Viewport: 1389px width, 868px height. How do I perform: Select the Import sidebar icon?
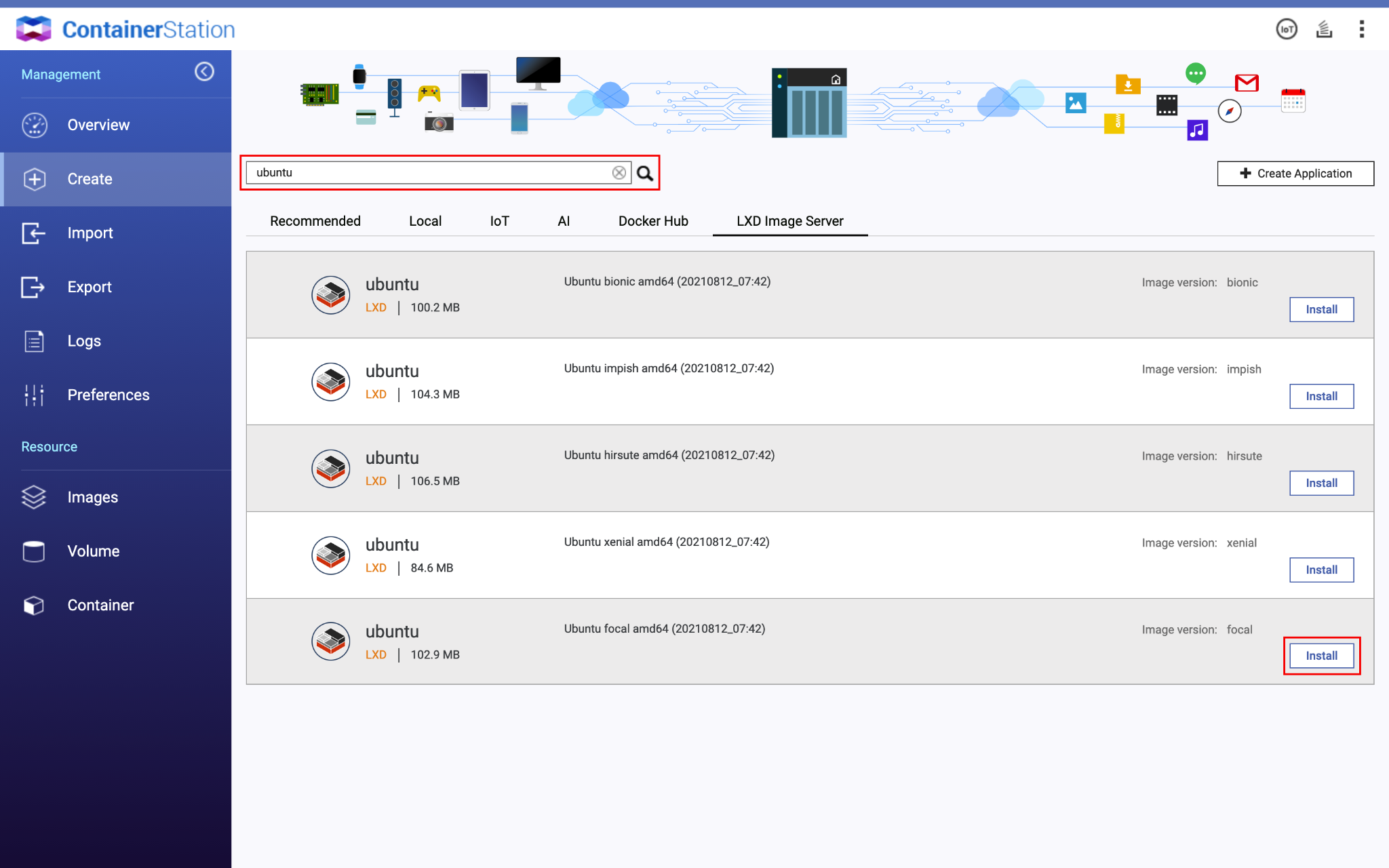pos(35,233)
